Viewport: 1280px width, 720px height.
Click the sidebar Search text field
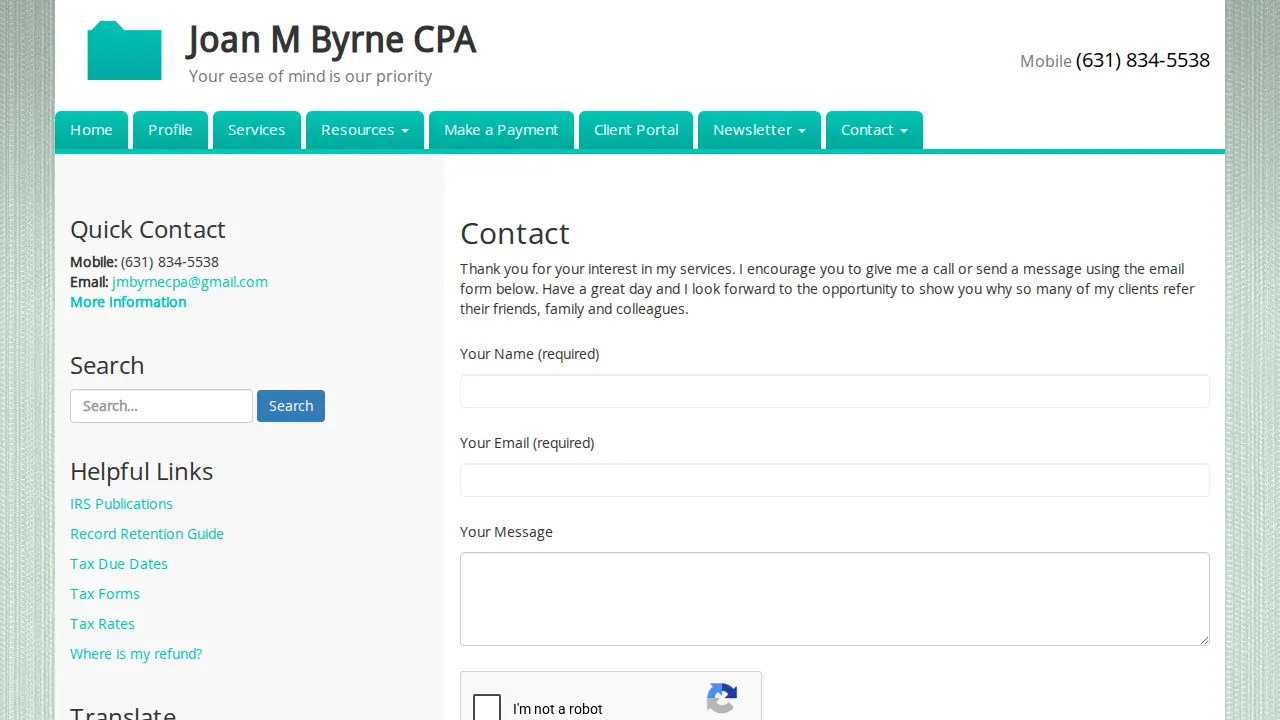pyautogui.click(x=161, y=406)
